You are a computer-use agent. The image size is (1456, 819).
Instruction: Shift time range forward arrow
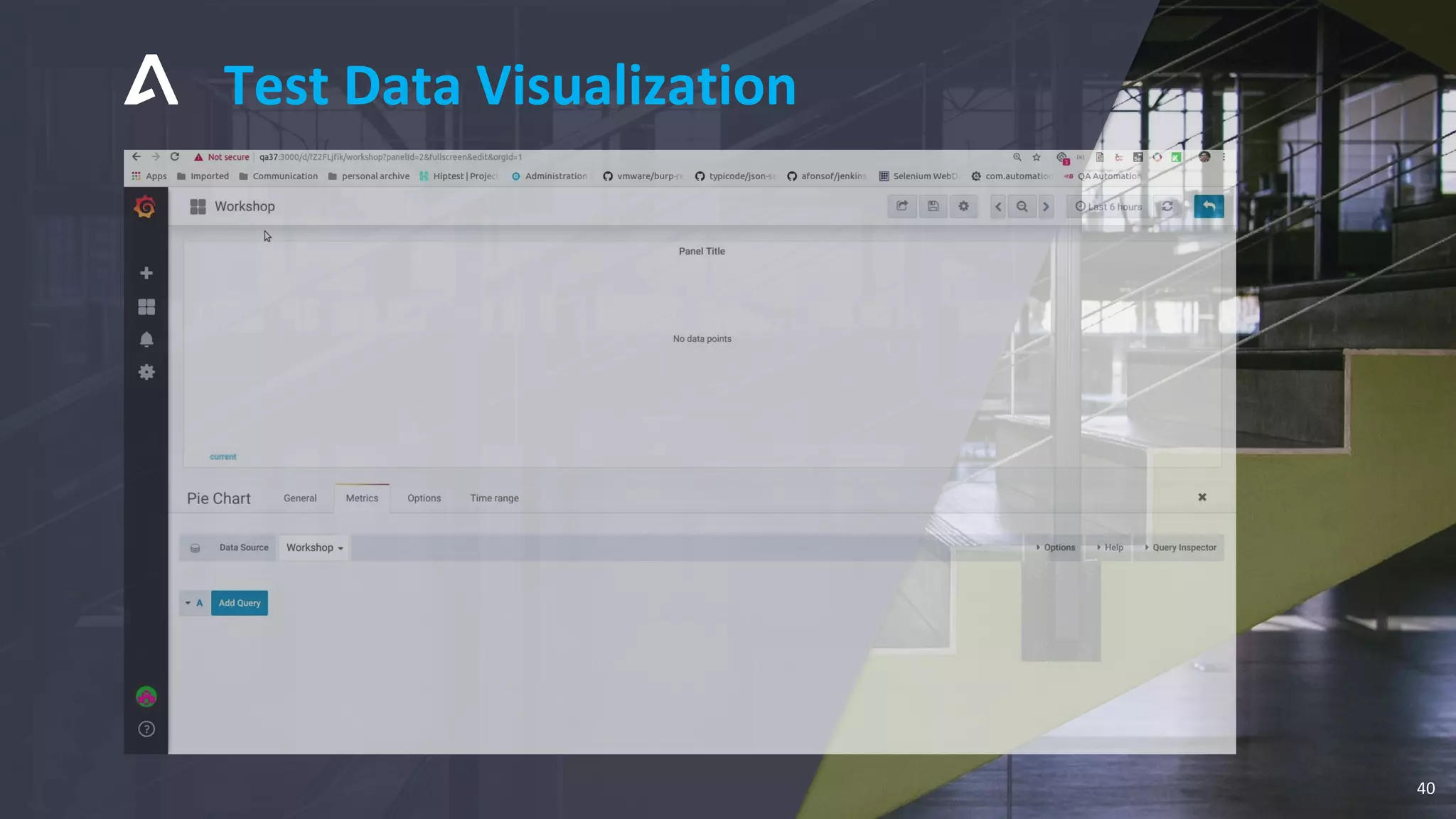click(1046, 207)
